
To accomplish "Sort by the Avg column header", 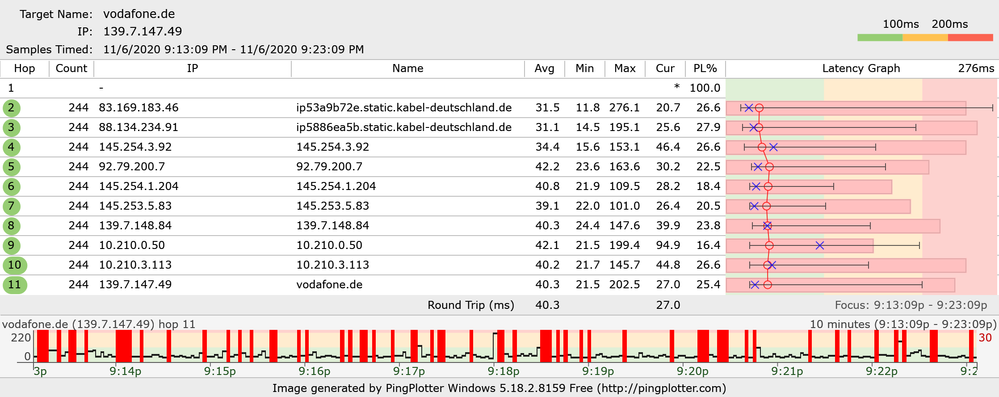I will (x=545, y=69).
